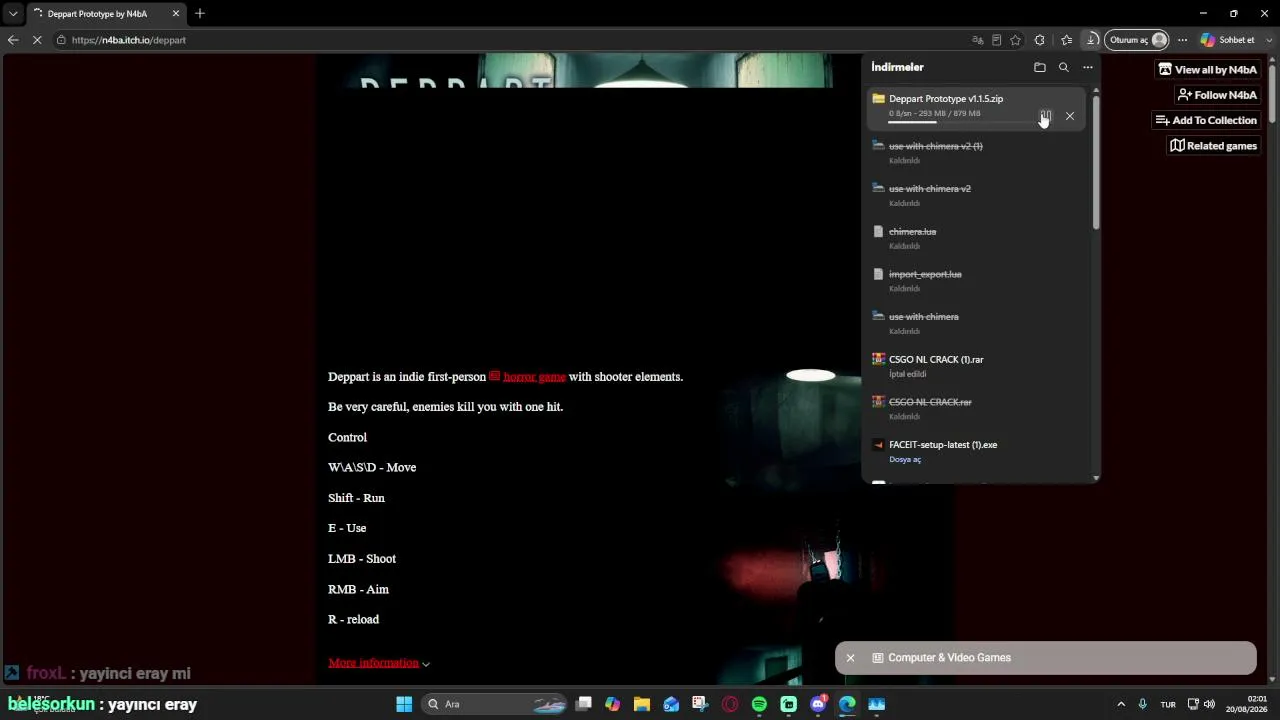Open the Sohbet et Copilot chat
This screenshot has height=720, width=1280.
click(1227, 40)
